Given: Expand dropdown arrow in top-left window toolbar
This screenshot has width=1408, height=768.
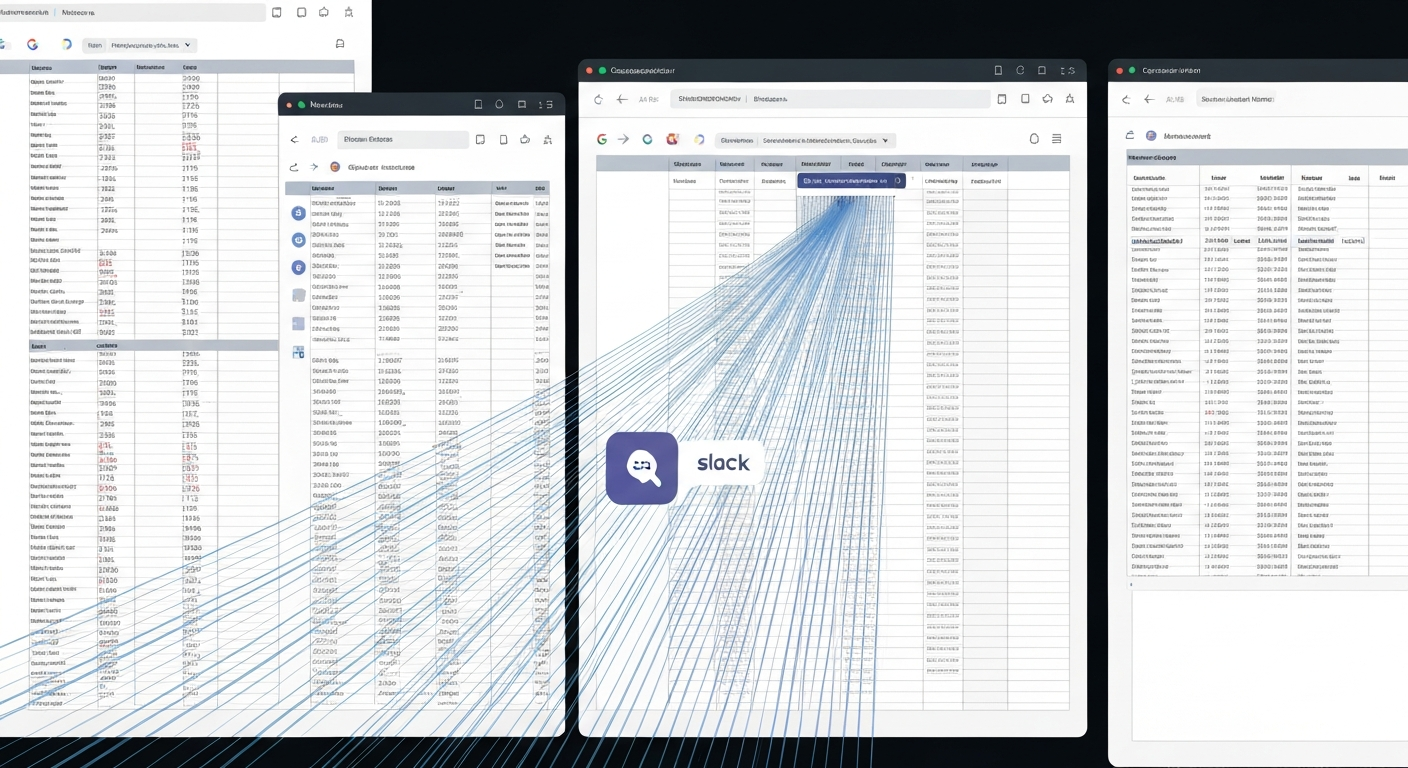Looking at the screenshot, I should coord(188,45).
